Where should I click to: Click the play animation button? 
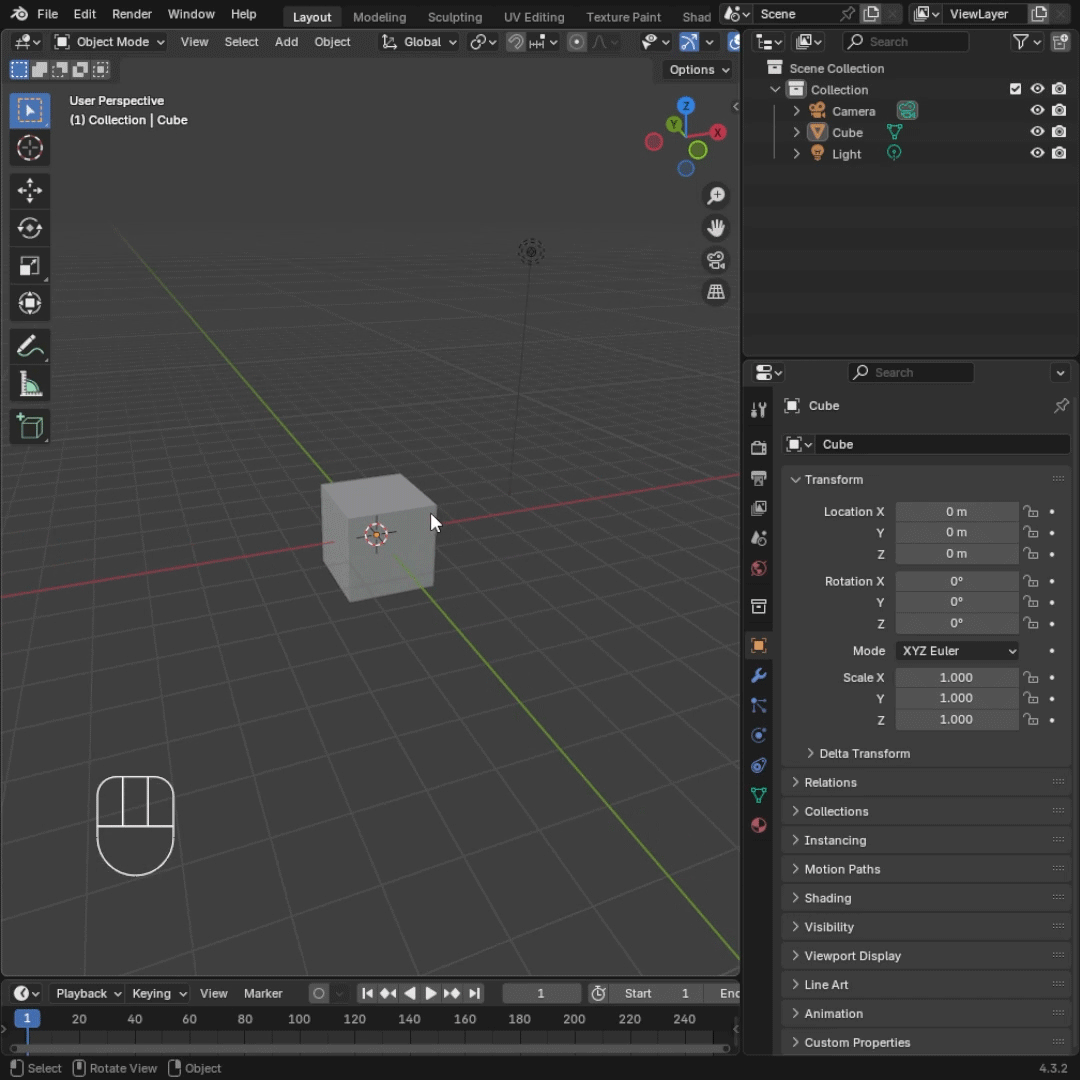tap(431, 993)
